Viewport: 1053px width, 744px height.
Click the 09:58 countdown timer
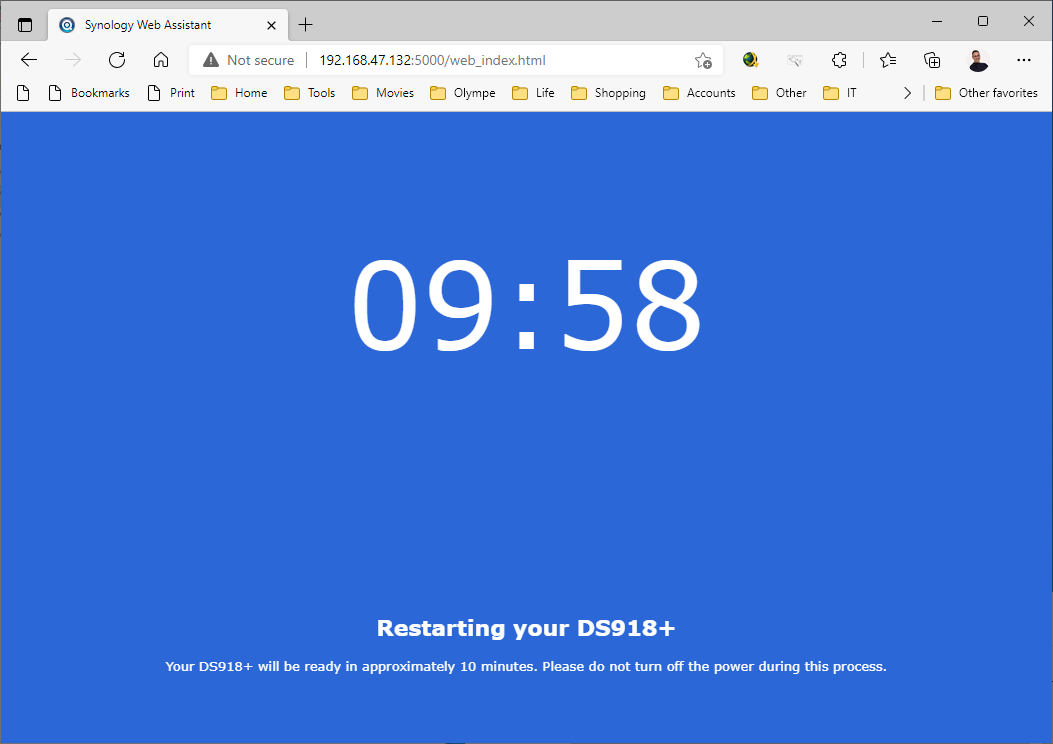pos(526,305)
